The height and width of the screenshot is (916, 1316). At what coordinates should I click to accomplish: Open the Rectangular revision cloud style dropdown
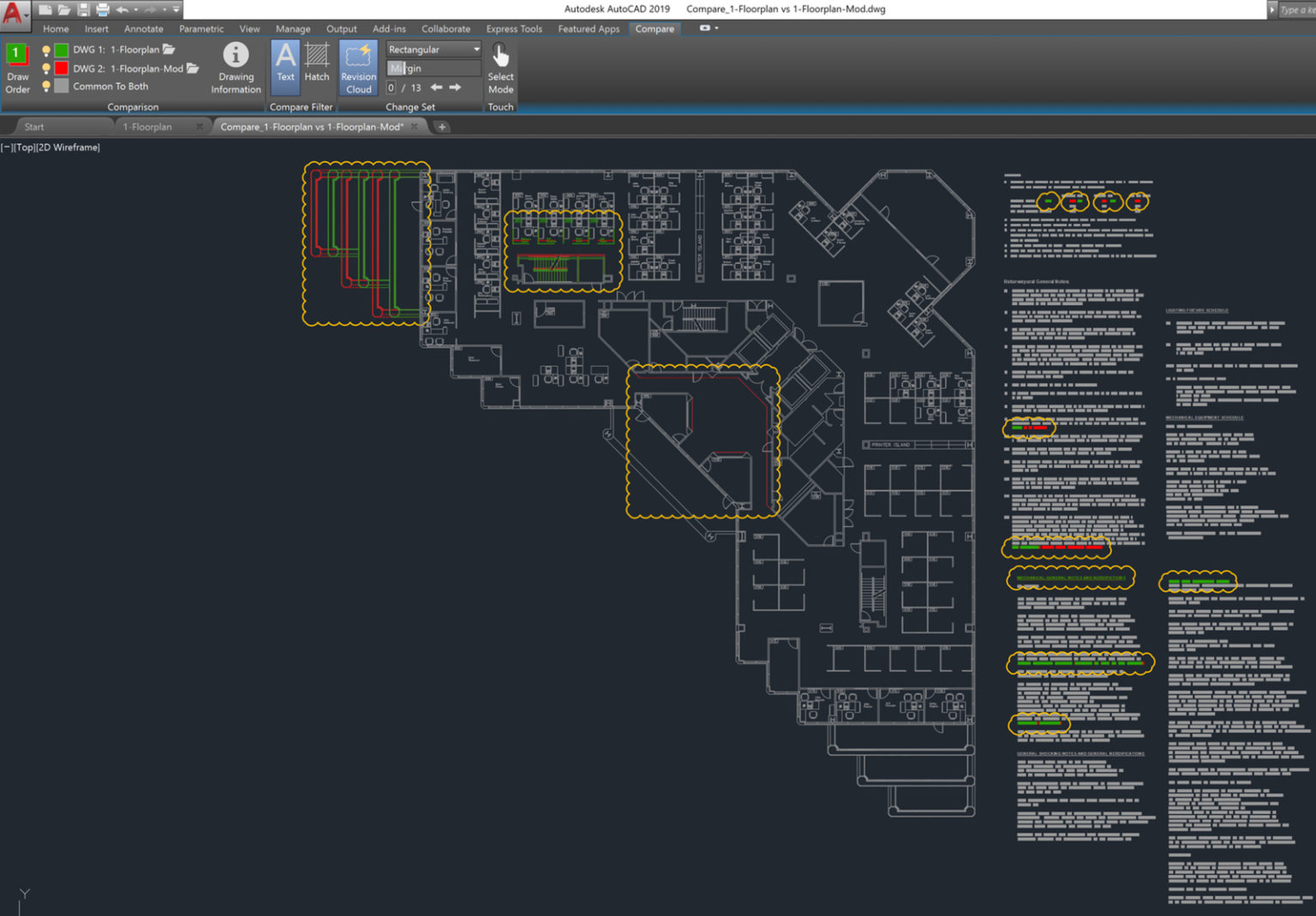476,49
